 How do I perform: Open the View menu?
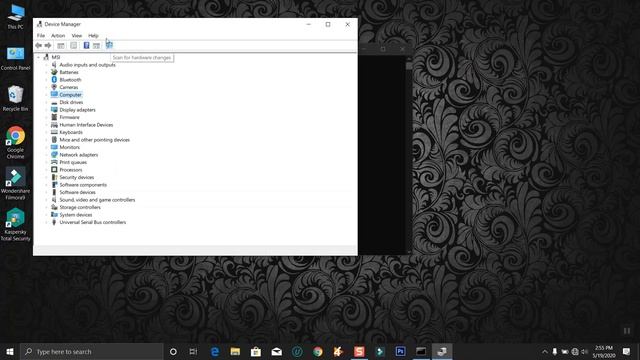[77, 36]
